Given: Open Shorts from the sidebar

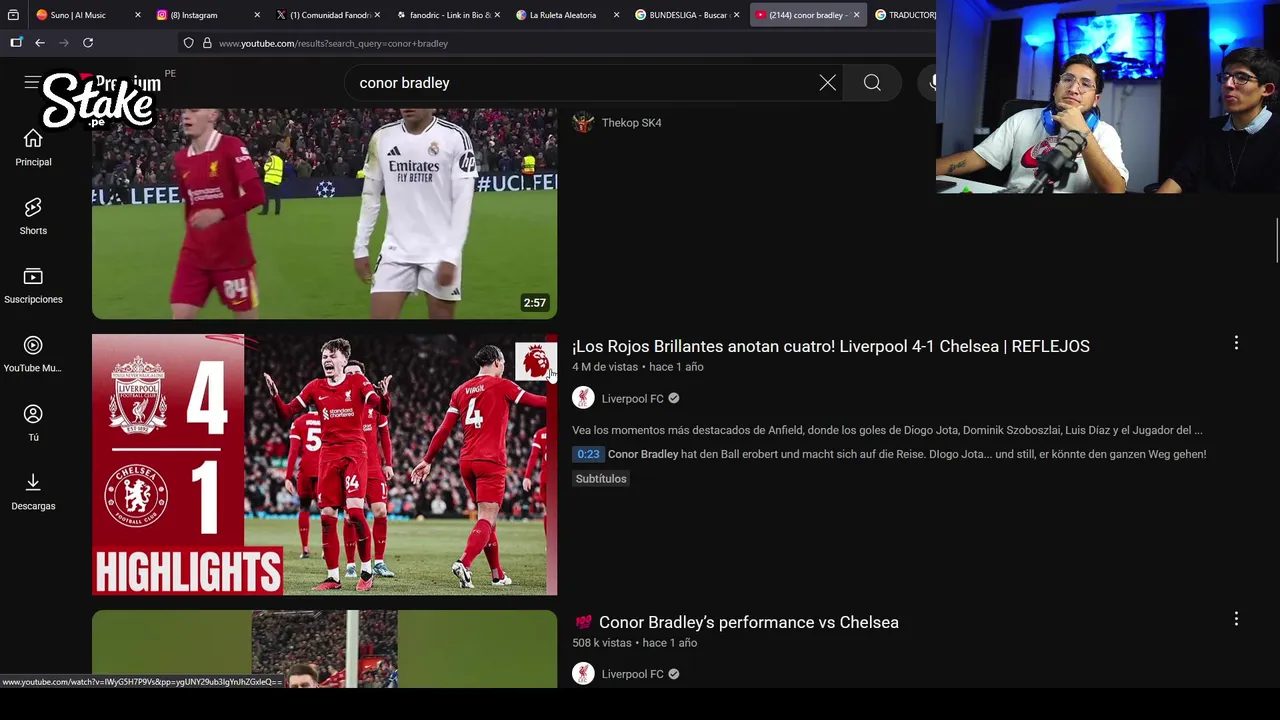Looking at the screenshot, I should [33, 216].
